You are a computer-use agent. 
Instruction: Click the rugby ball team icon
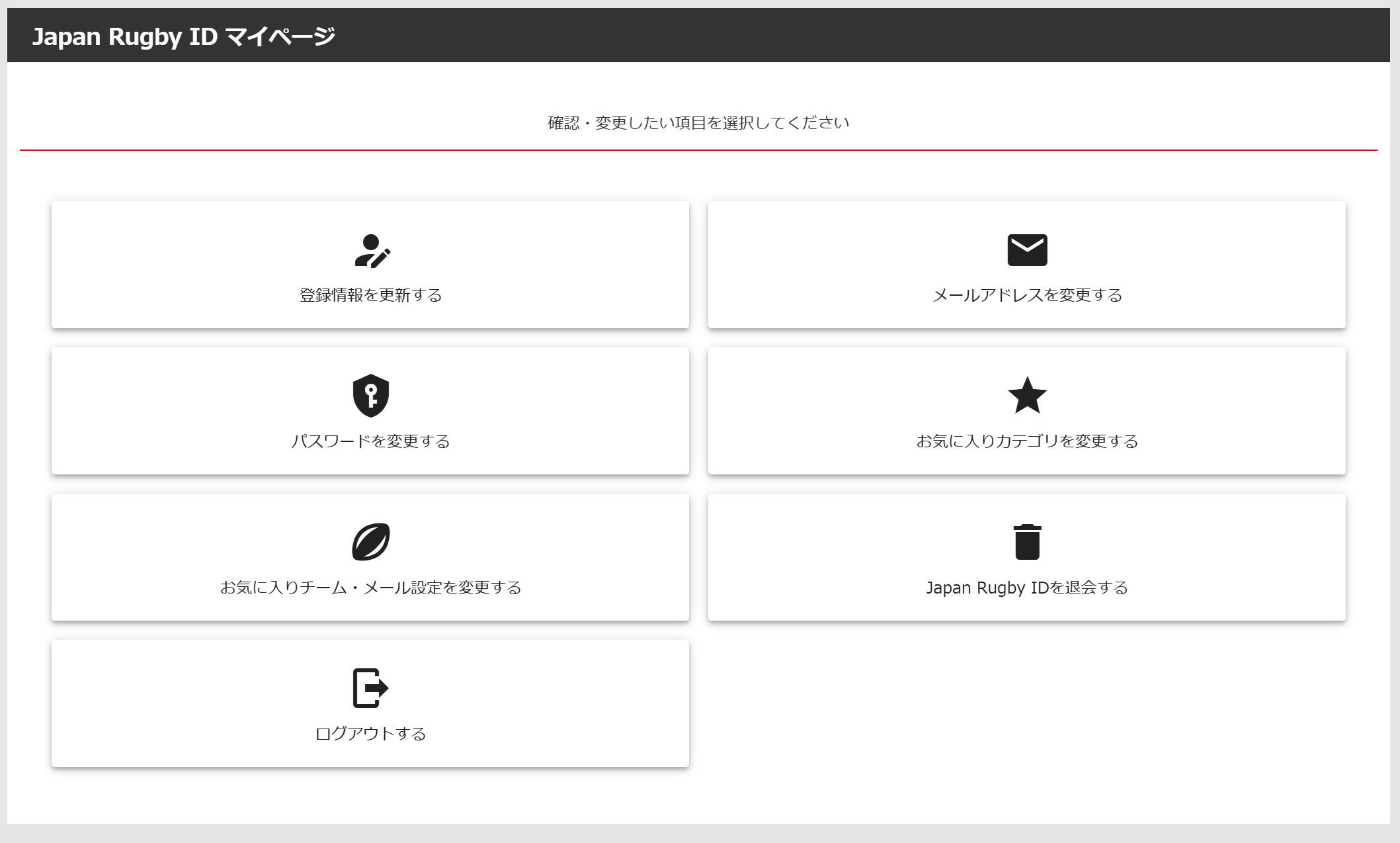[371, 542]
